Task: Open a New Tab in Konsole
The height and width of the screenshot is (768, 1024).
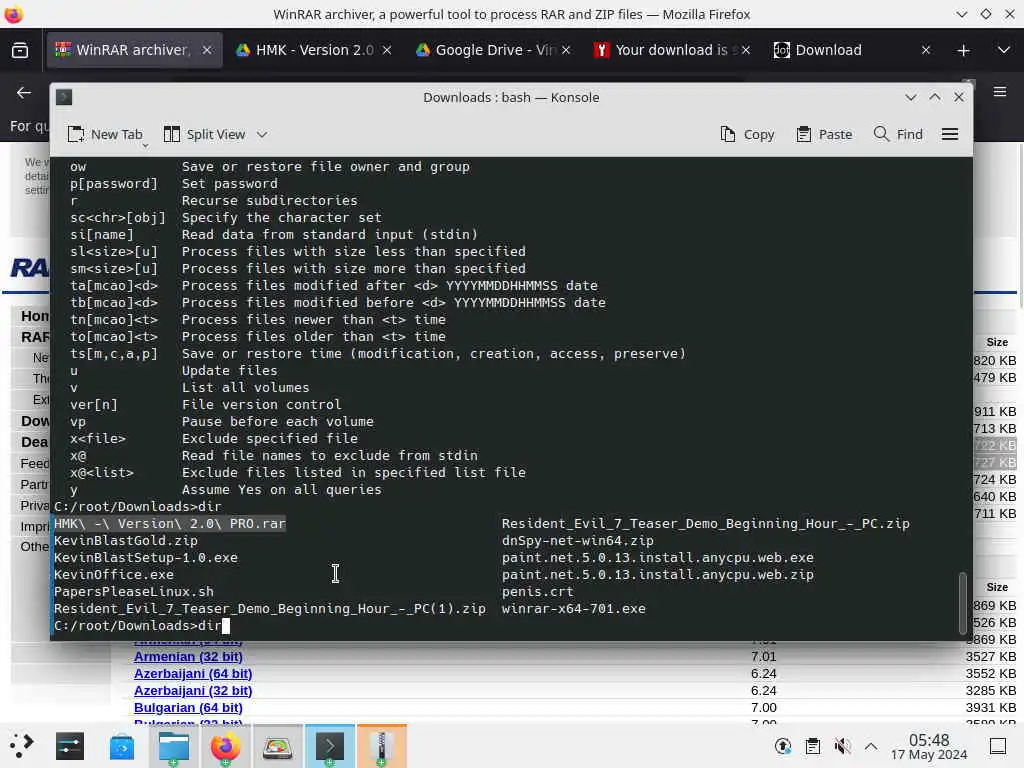Action: 105,135
